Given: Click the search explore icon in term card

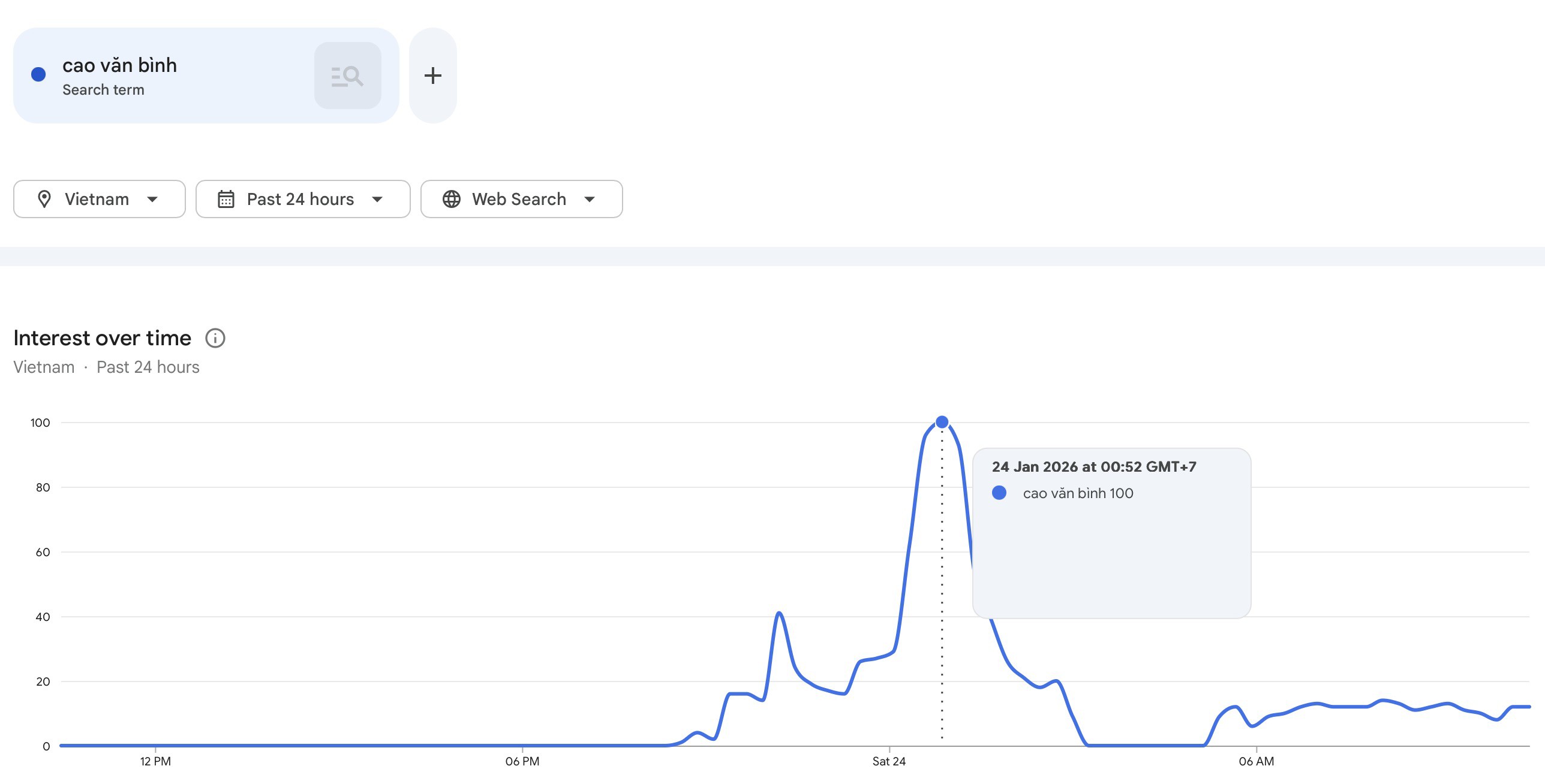Looking at the screenshot, I should [347, 76].
